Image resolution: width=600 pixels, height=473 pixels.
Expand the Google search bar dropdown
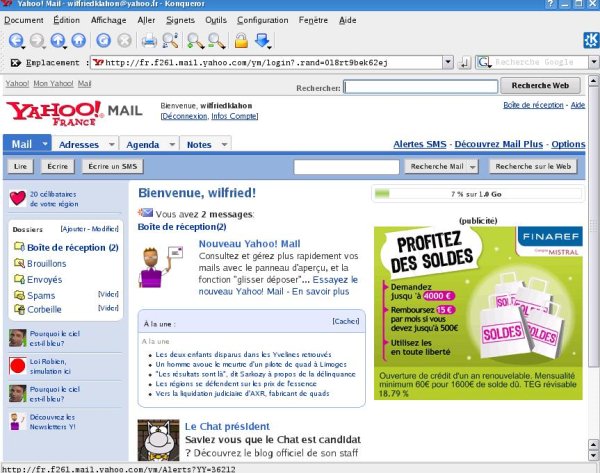[x=594, y=62]
